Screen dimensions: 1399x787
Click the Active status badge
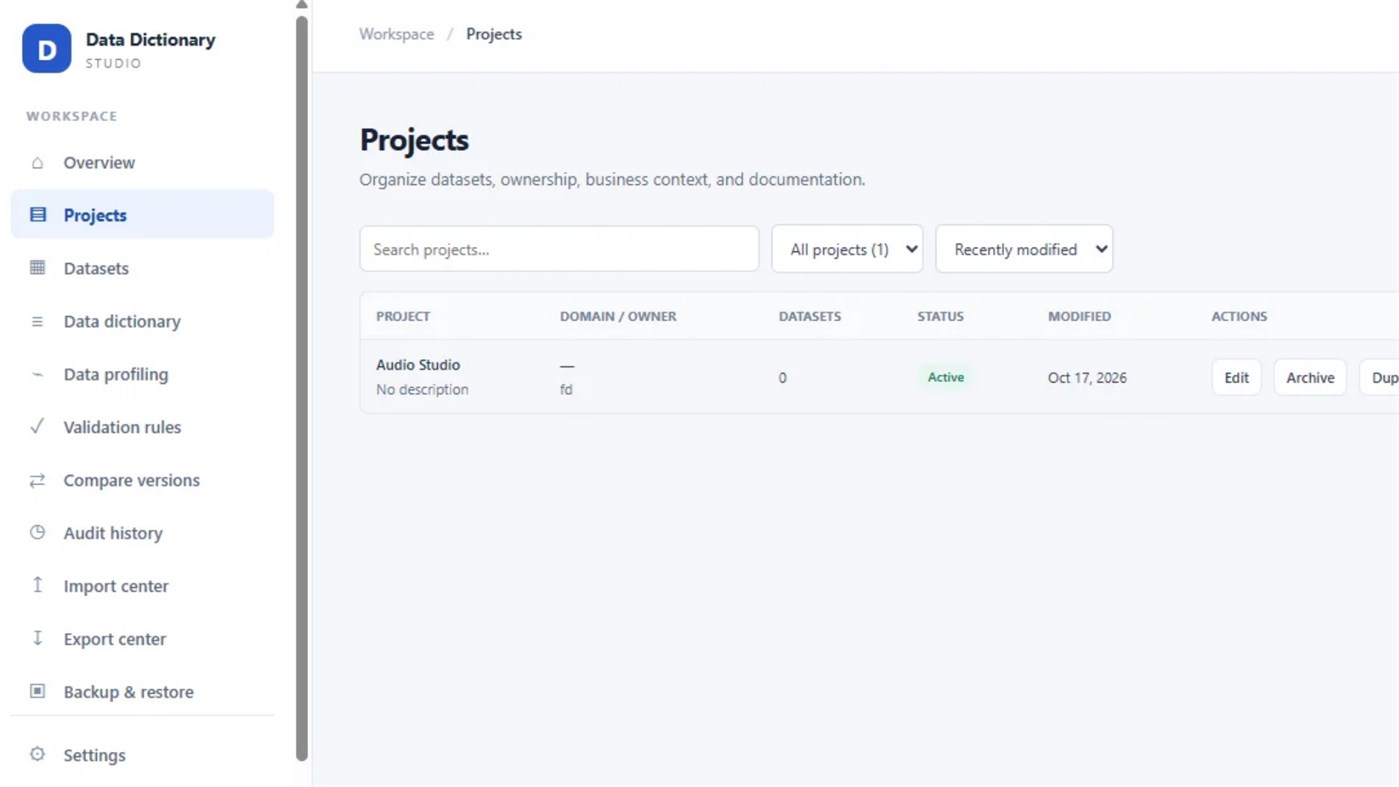(x=946, y=377)
